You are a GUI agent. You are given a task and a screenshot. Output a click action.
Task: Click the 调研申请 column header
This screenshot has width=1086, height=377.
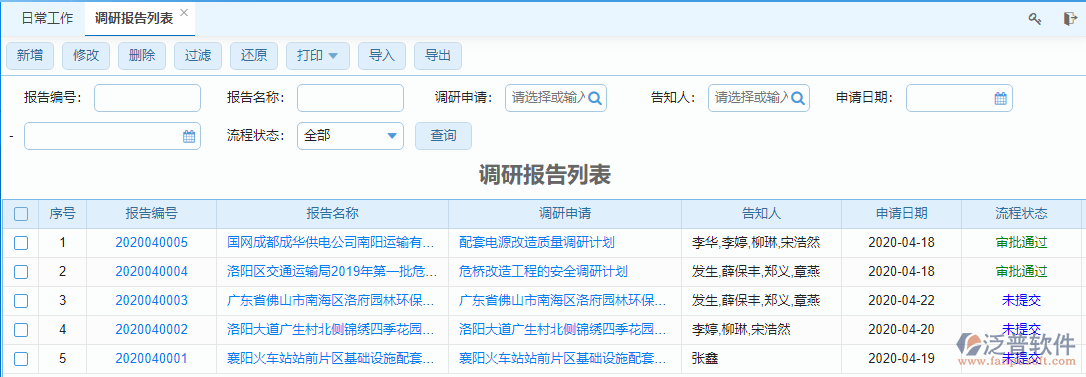pyautogui.click(x=565, y=213)
